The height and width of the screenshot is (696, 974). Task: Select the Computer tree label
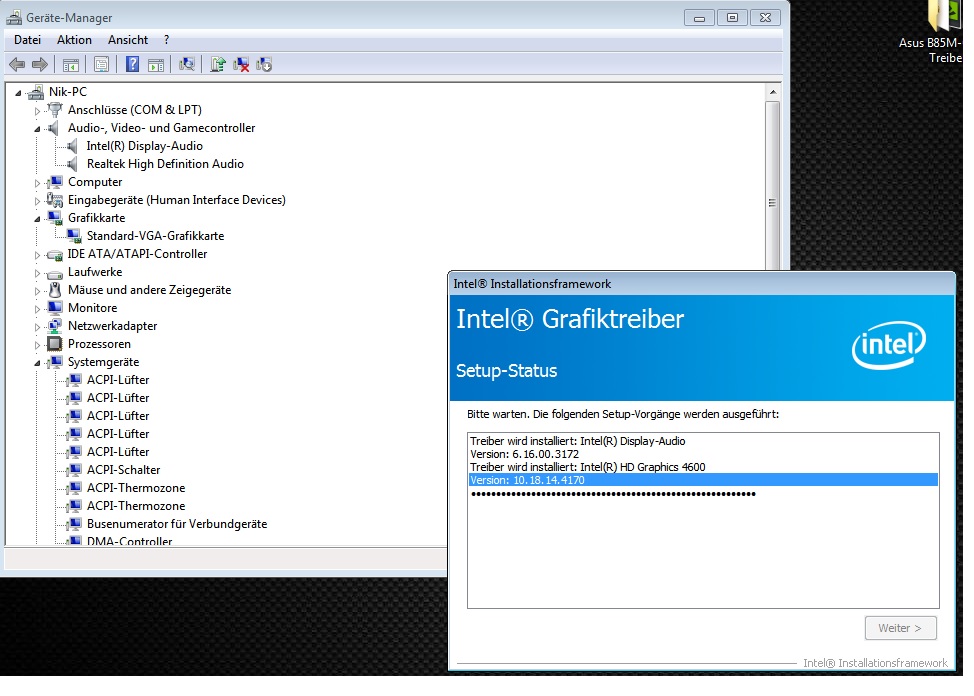[95, 182]
